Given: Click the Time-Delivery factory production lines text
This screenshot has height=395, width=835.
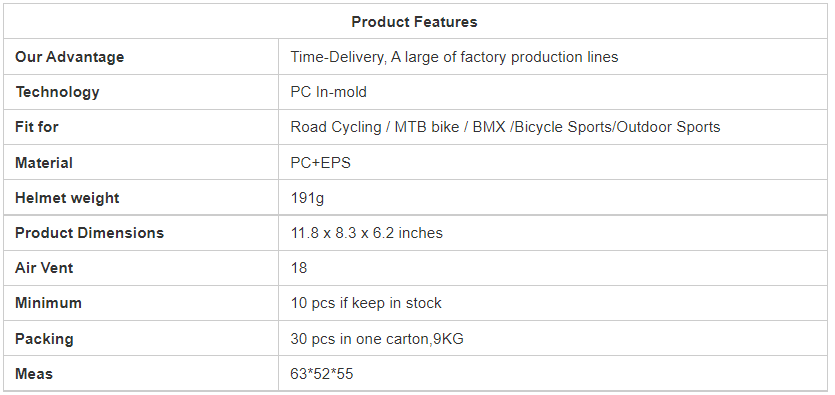Looking at the screenshot, I should pos(454,57).
